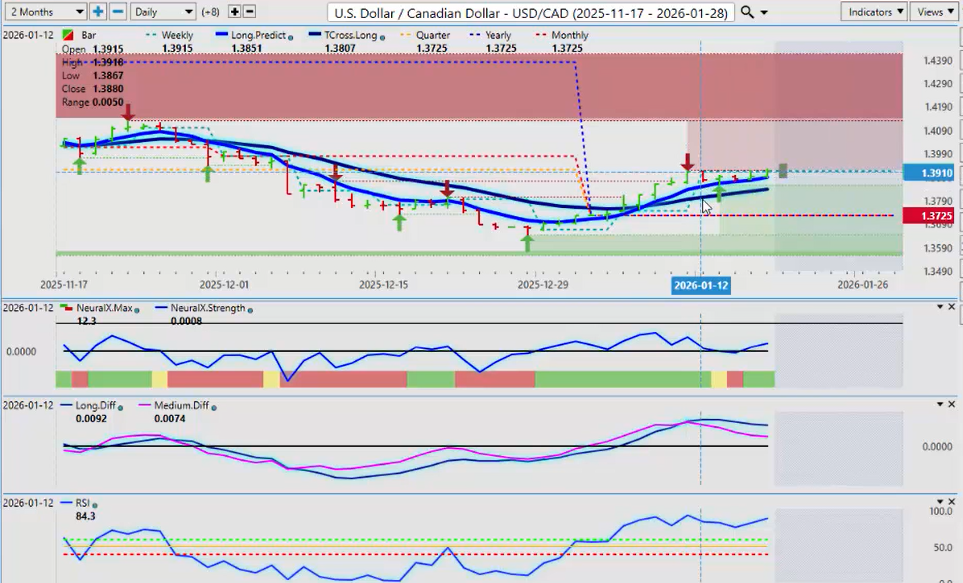Screen dimensions: 963x583
Task: Click the Bar chart type legend icon
Action: click(67, 35)
